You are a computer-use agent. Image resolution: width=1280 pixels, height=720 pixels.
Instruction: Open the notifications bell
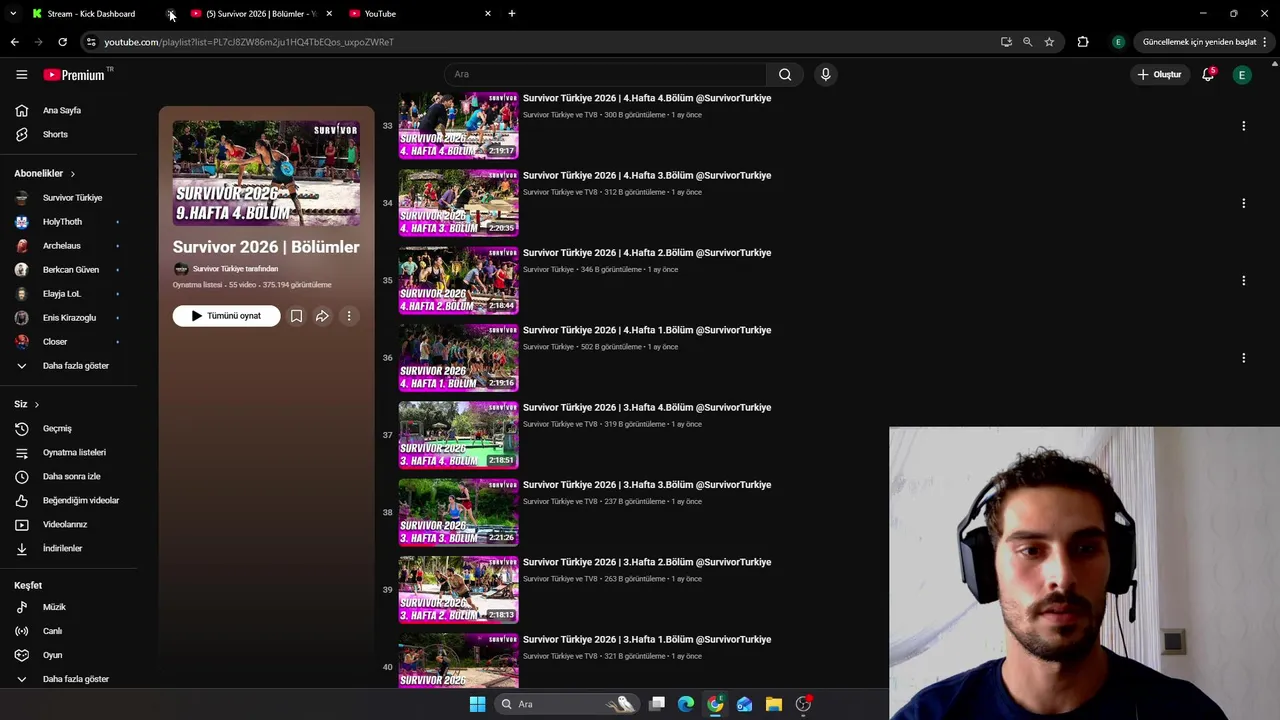(1208, 74)
